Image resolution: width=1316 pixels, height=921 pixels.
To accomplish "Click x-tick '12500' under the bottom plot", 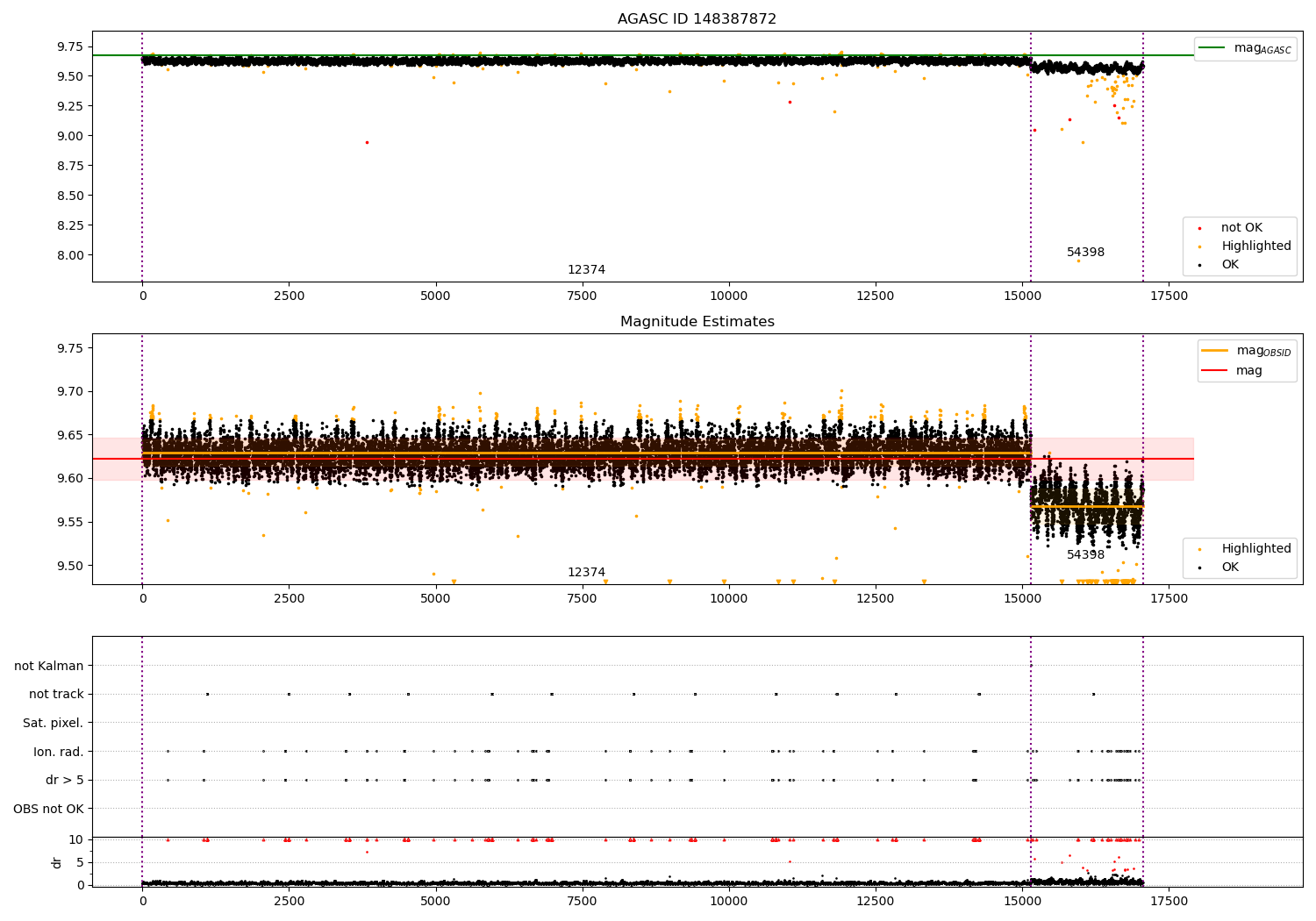I will point(876,902).
